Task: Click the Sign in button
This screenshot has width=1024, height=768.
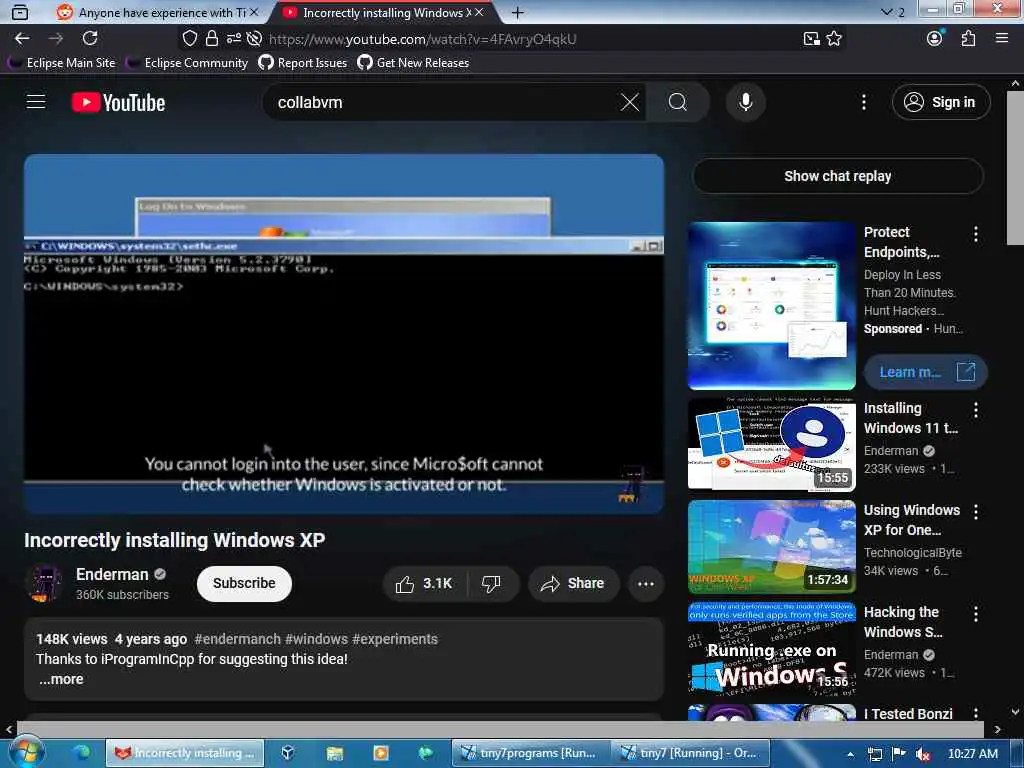Action: pos(941,102)
